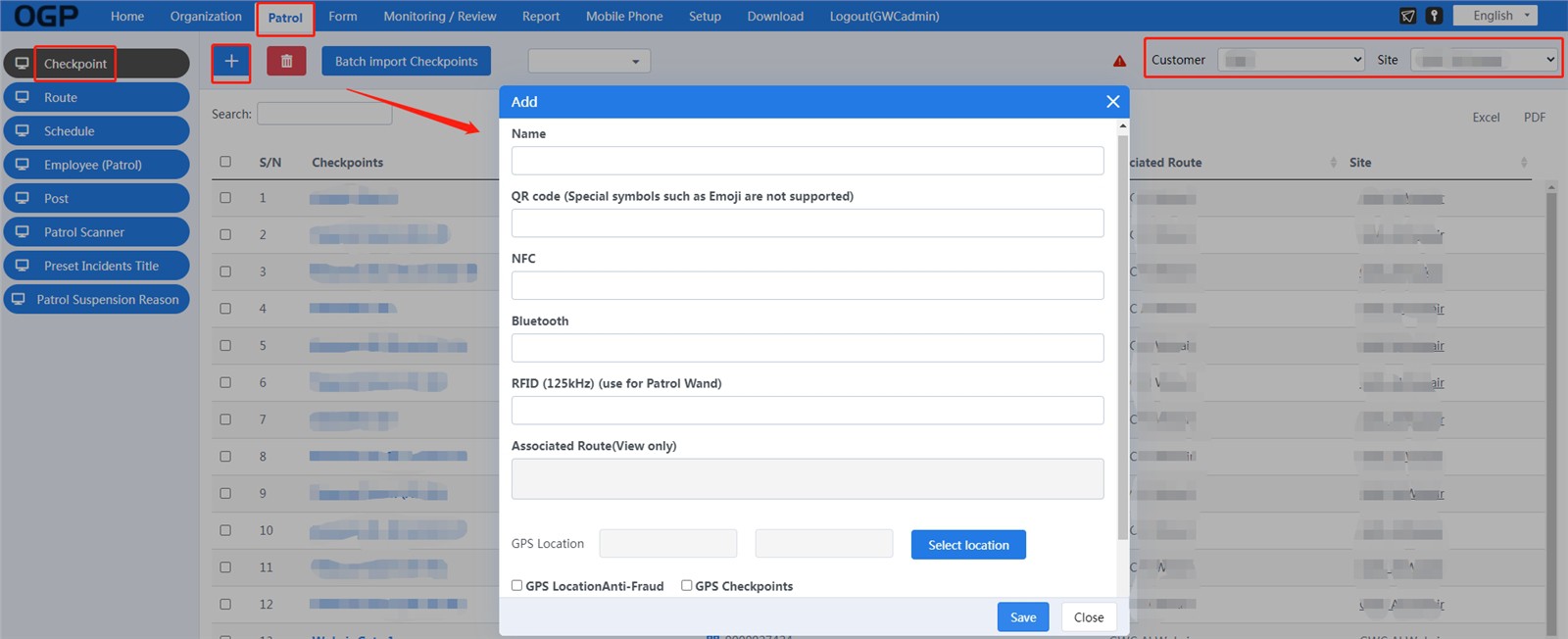Click the red warning triangle icon
1568x639 pixels.
(x=1119, y=62)
